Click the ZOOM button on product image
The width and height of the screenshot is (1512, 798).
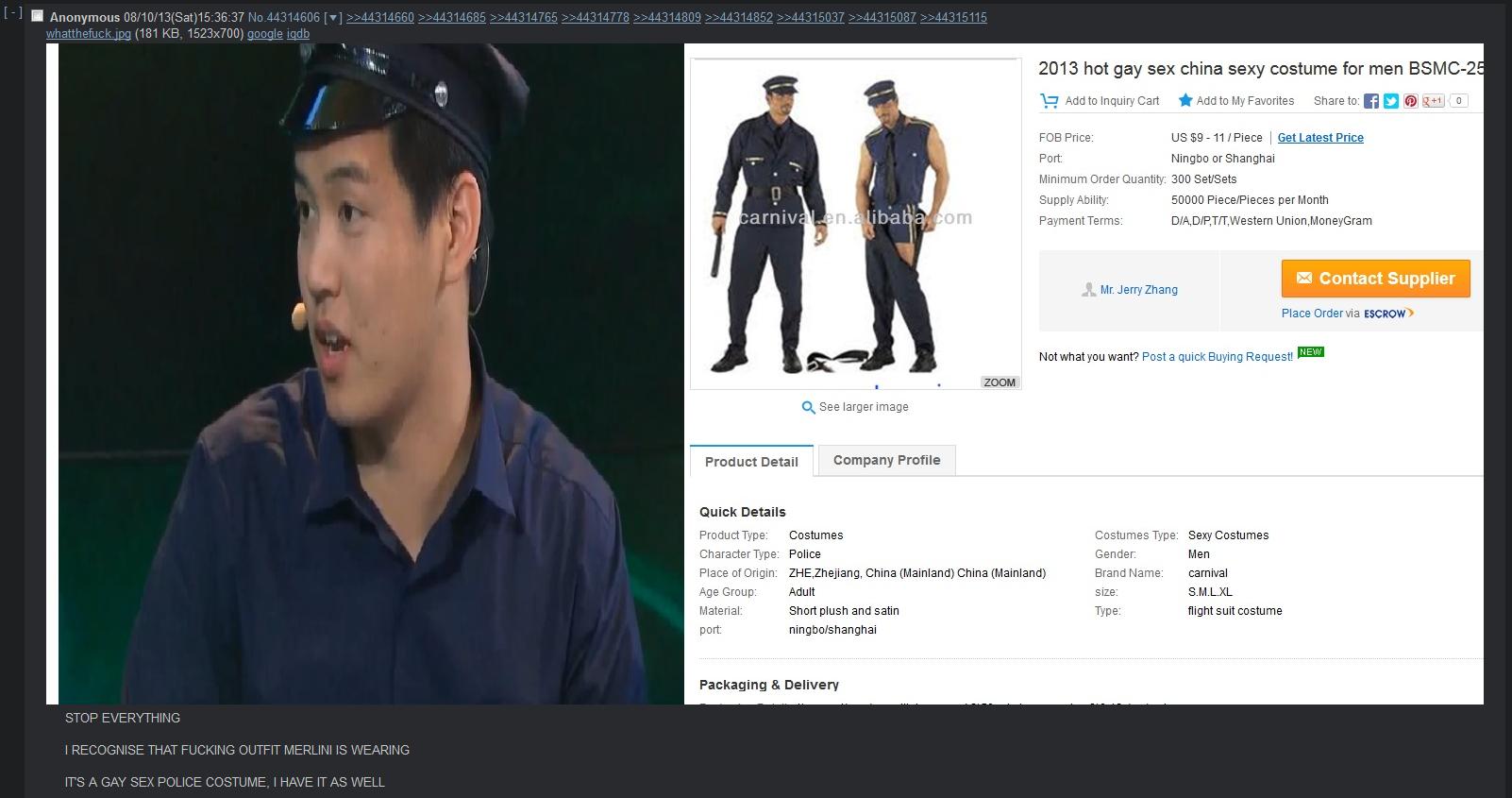(1000, 382)
